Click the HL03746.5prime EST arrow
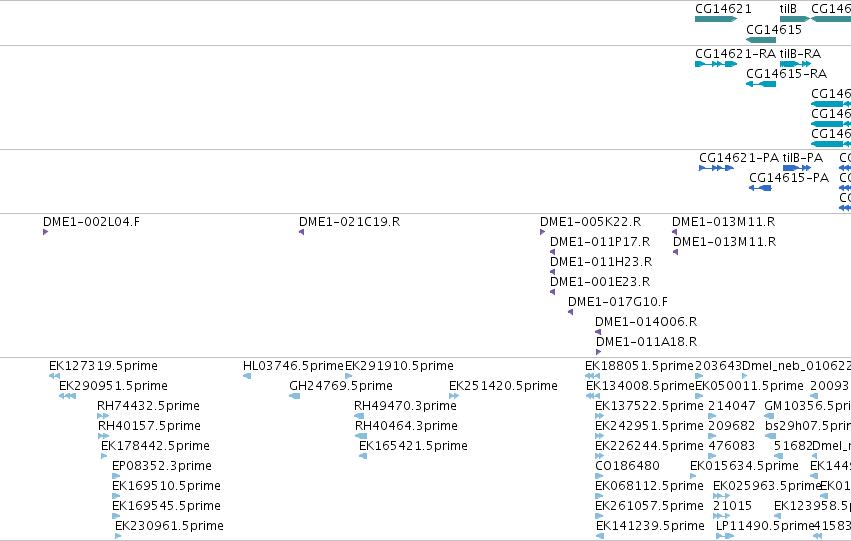 (x=247, y=376)
